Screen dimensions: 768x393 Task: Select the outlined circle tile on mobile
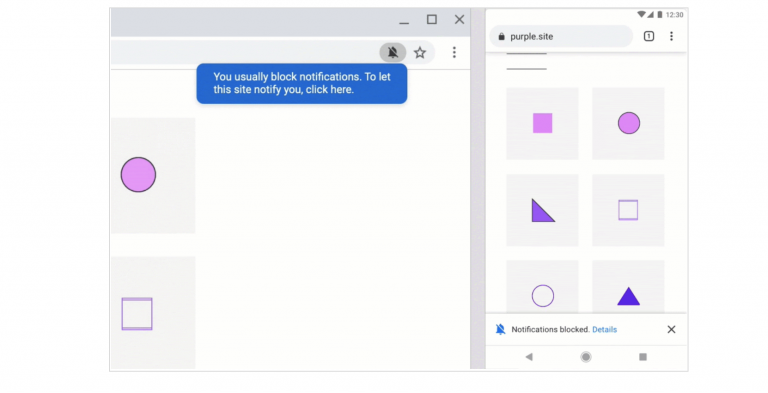click(x=542, y=287)
